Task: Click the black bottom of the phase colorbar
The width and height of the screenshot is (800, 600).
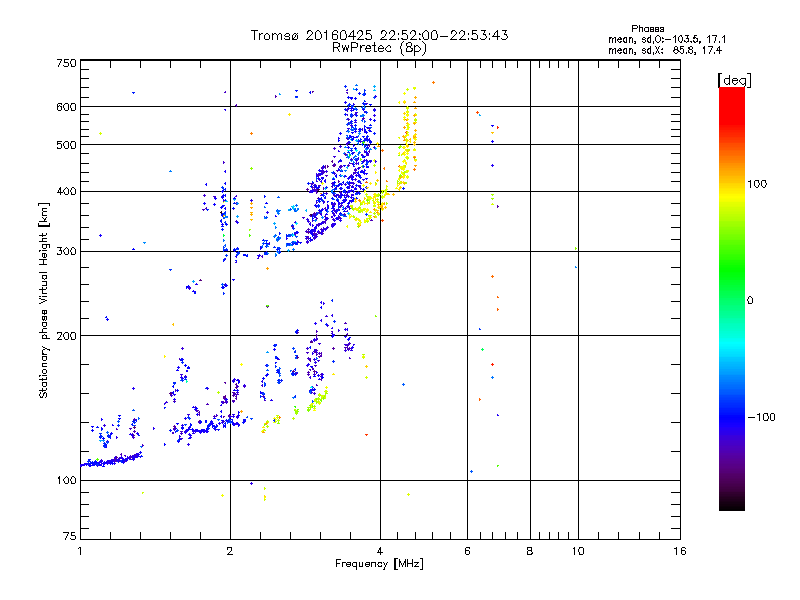Action: point(732,503)
